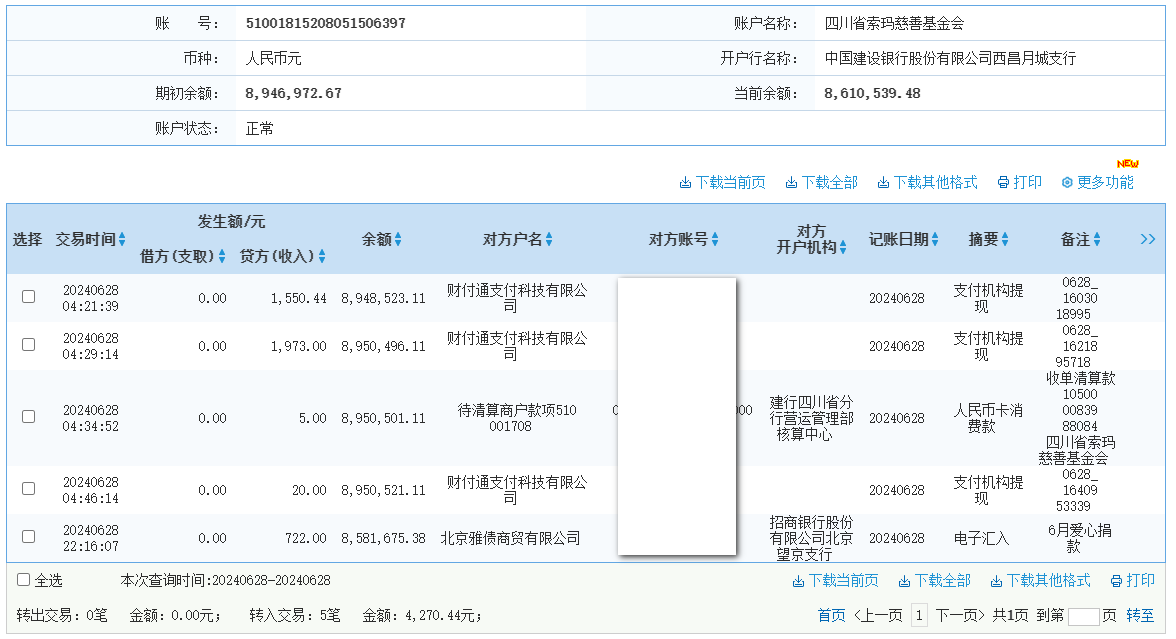Click the top 打印 link
1176x639 pixels.
tap(1028, 183)
